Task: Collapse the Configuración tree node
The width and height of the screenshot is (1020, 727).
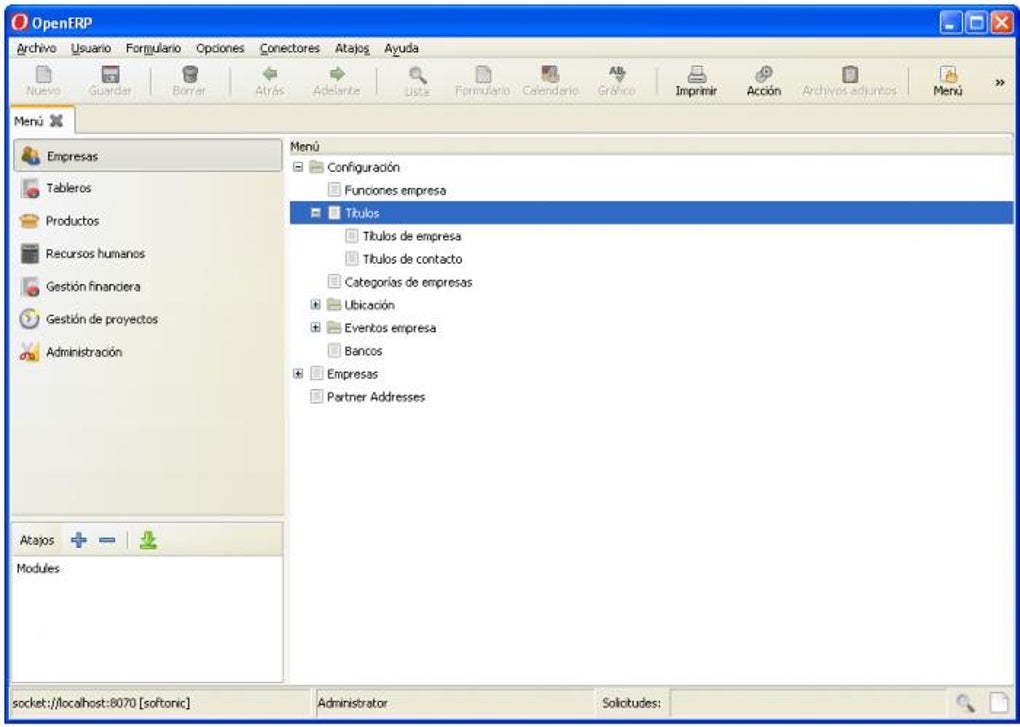Action: pyautogui.click(x=298, y=167)
